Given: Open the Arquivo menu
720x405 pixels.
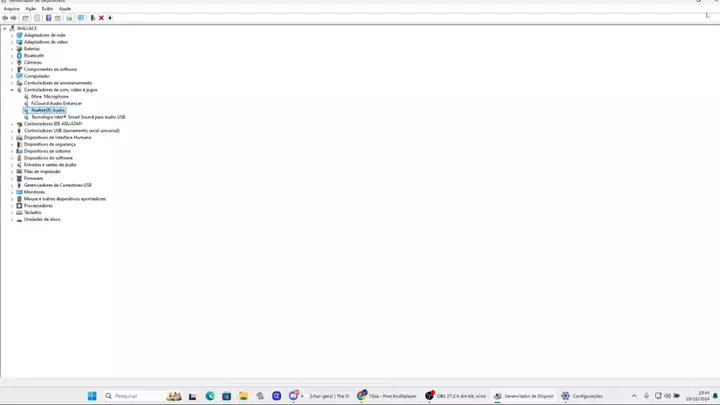Looking at the screenshot, I should [x=11, y=9].
